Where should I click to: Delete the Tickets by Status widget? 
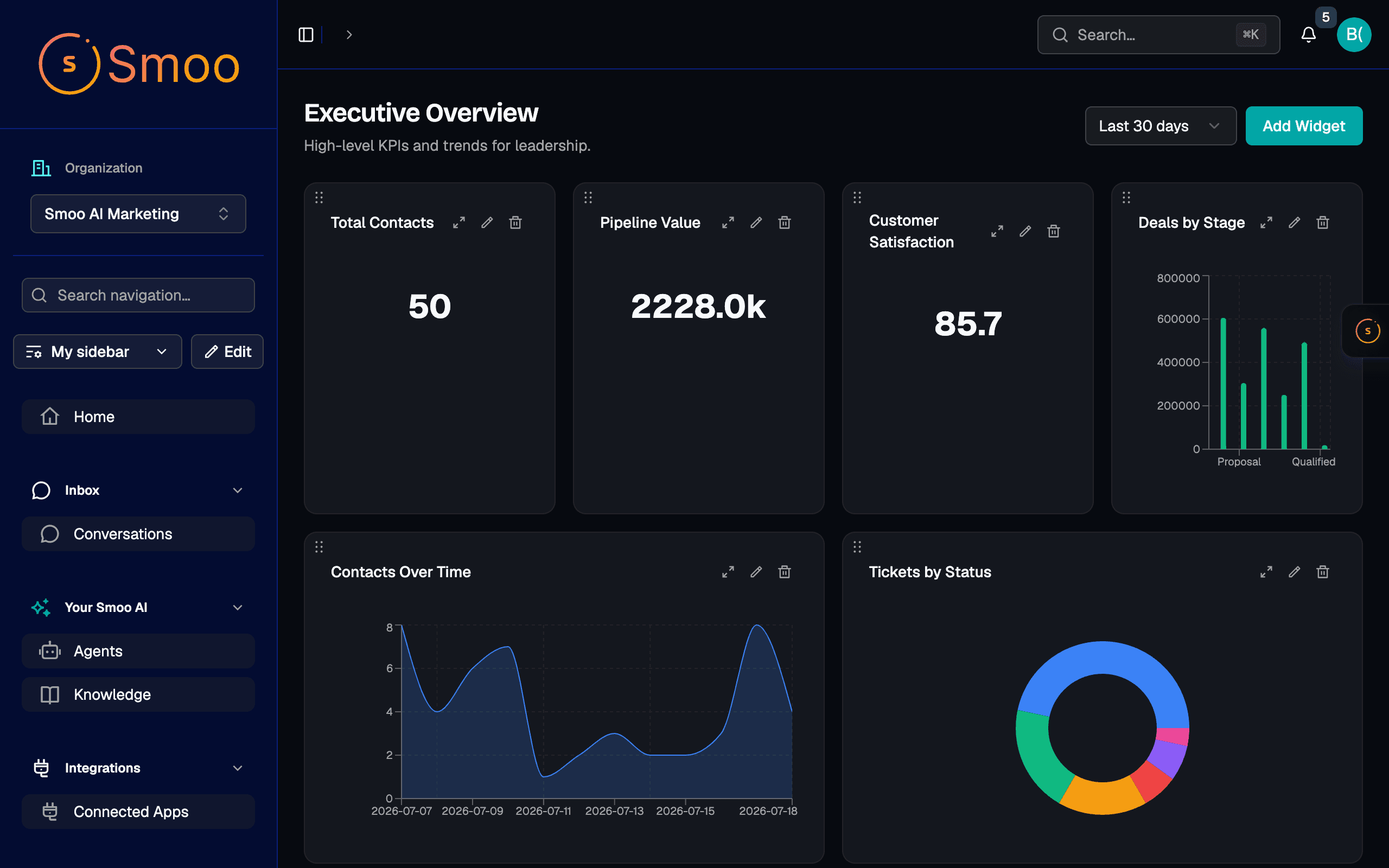tap(1323, 572)
